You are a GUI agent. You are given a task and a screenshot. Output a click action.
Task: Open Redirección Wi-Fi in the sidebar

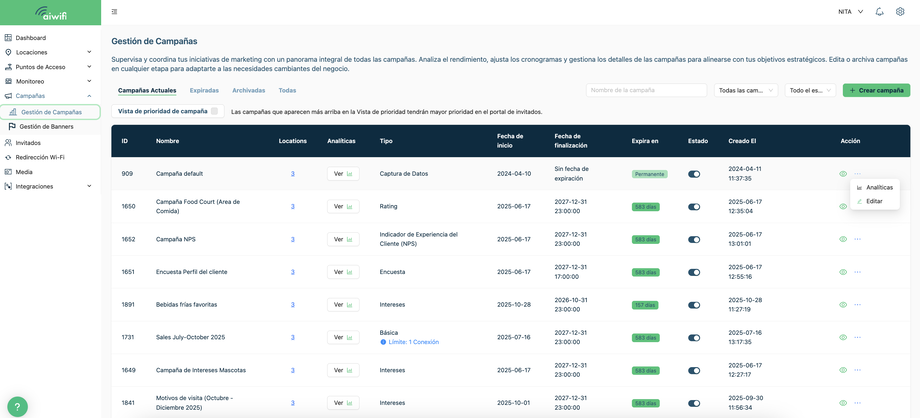[40, 157]
